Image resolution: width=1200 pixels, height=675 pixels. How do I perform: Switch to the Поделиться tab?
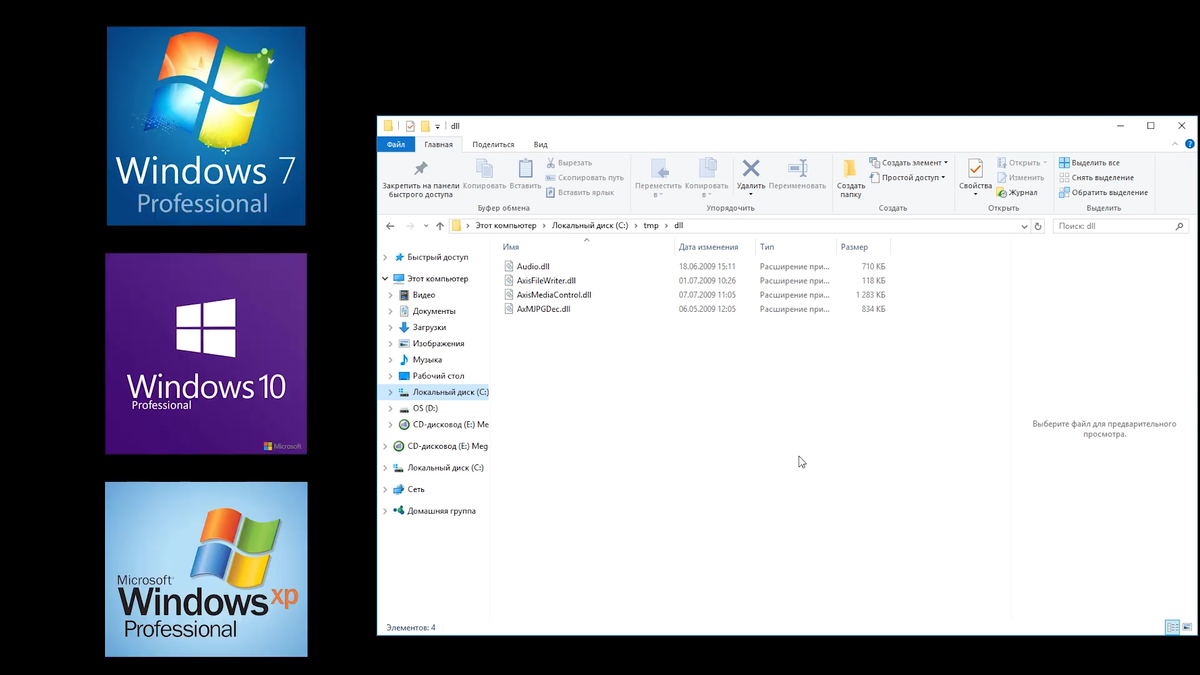pyautogui.click(x=493, y=144)
